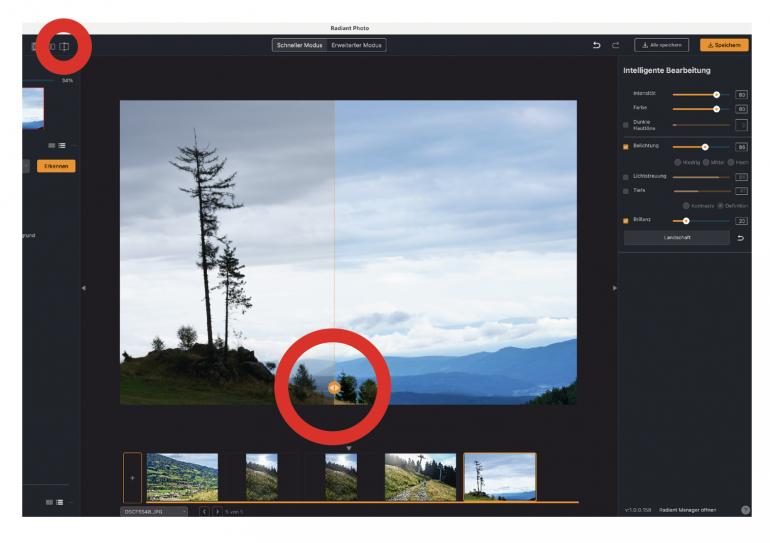Image resolution: width=770 pixels, height=543 pixels.
Task: Select the hillside path with trees thumbnail
Action: coord(420,477)
